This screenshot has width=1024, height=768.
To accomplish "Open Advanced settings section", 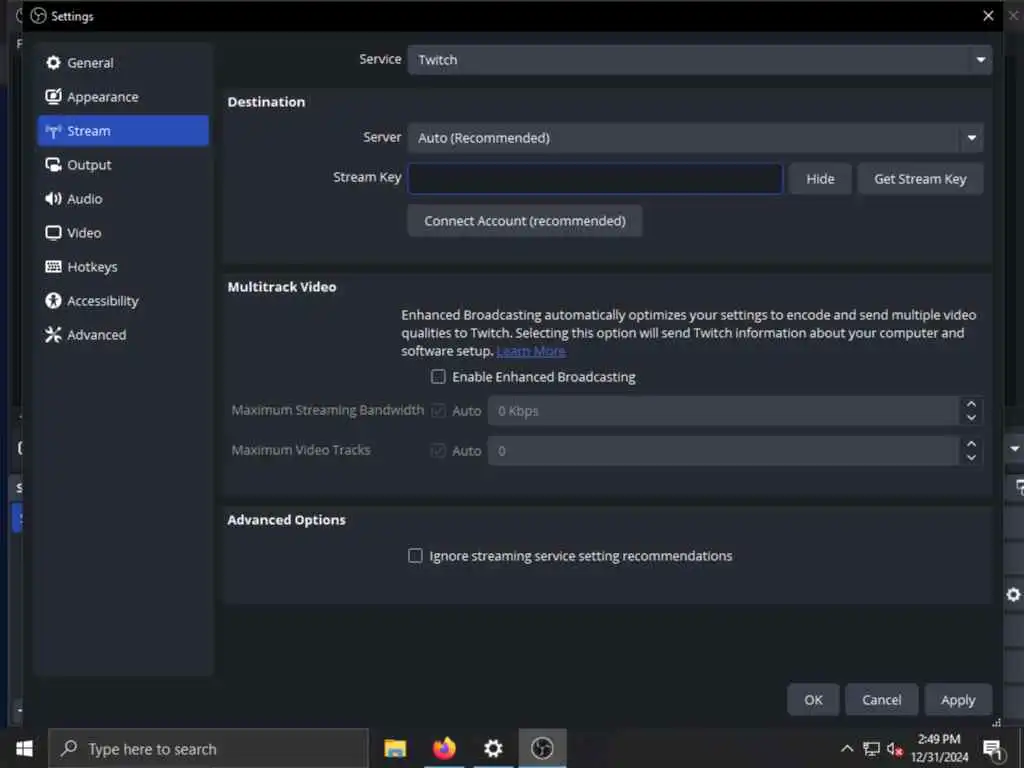I will (123, 334).
